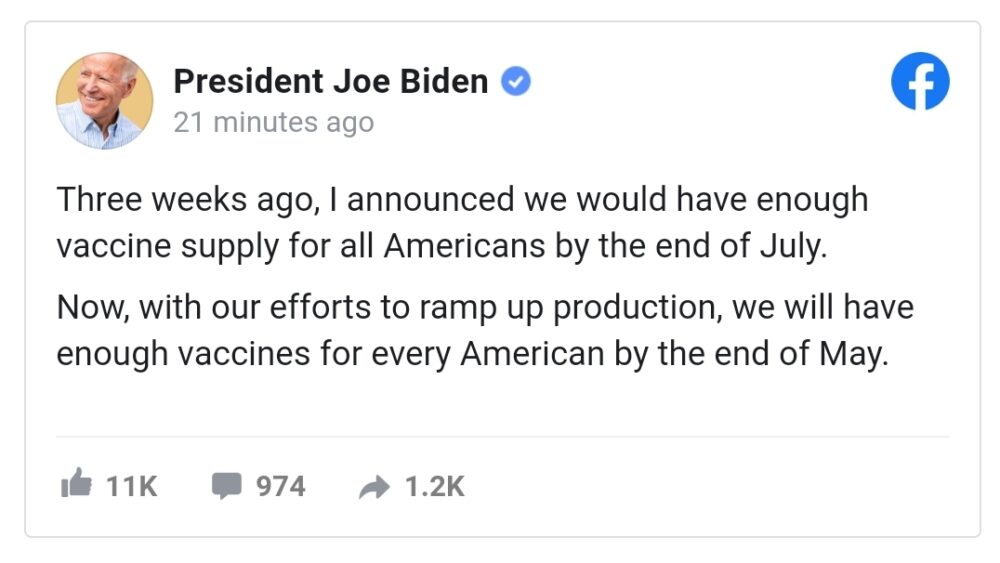Open Joe Biden's profile picture
Image resolution: width=1000 pixels, height=563 pixels.
(x=105, y=101)
